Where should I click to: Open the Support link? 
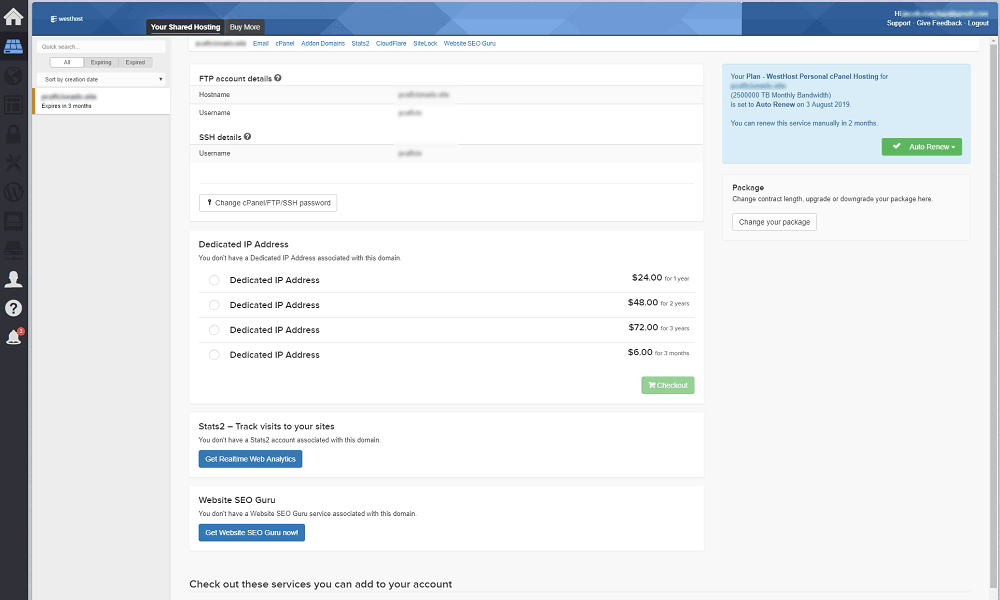tap(899, 23)
